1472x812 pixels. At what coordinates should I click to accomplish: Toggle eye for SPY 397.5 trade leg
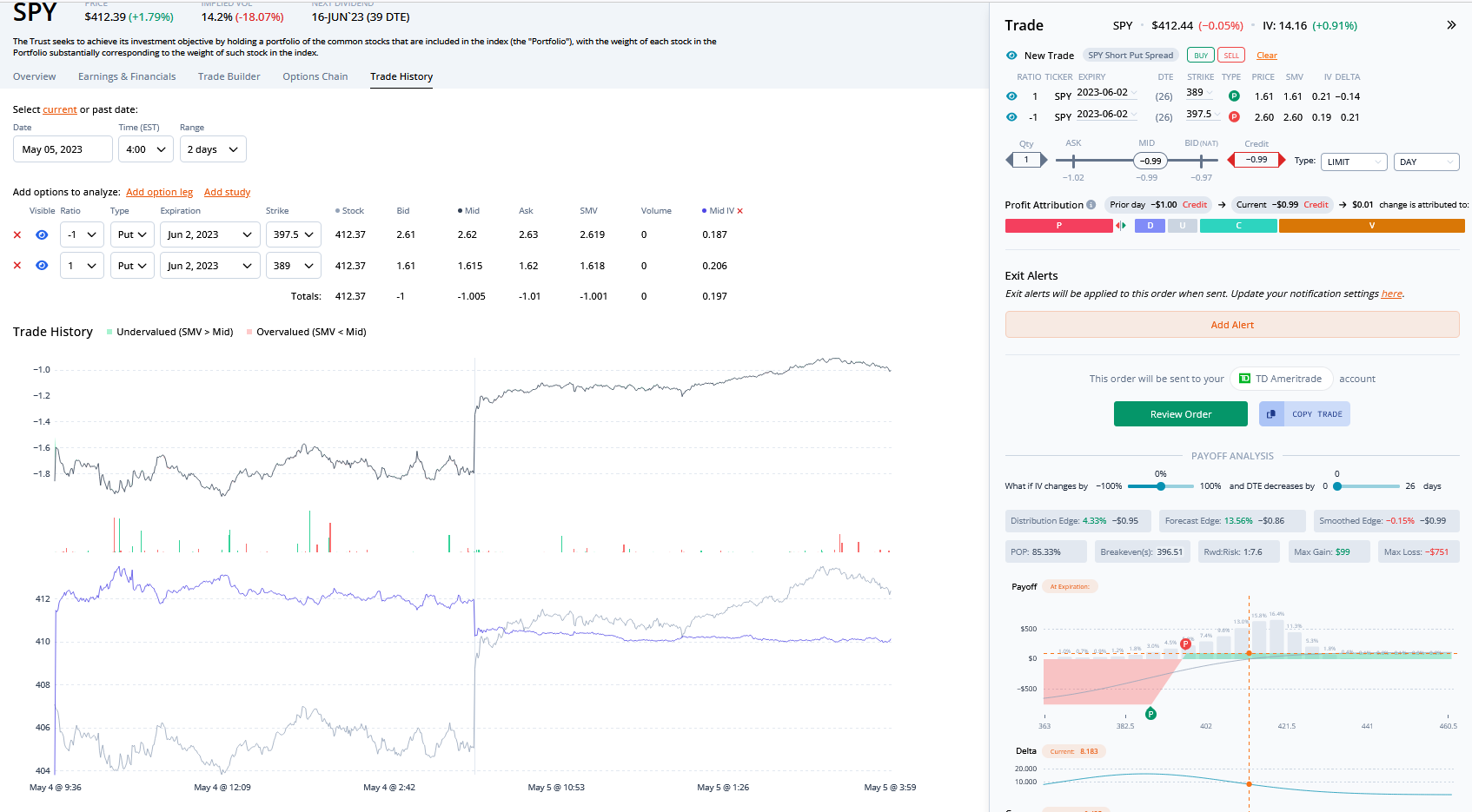[x=1011, y=117]
